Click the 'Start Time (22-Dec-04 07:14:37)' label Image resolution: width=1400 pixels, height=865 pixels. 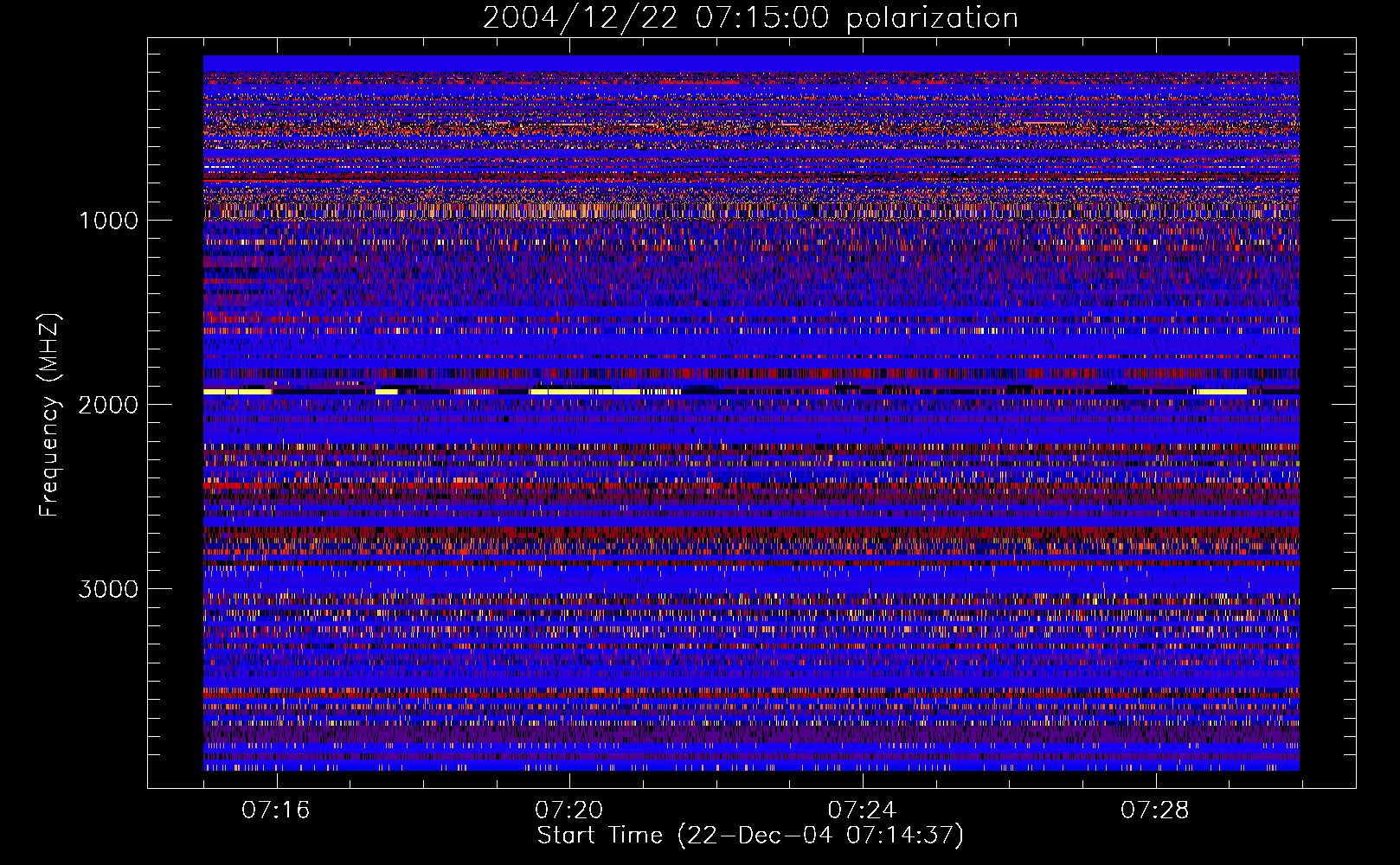pos(750,836)
